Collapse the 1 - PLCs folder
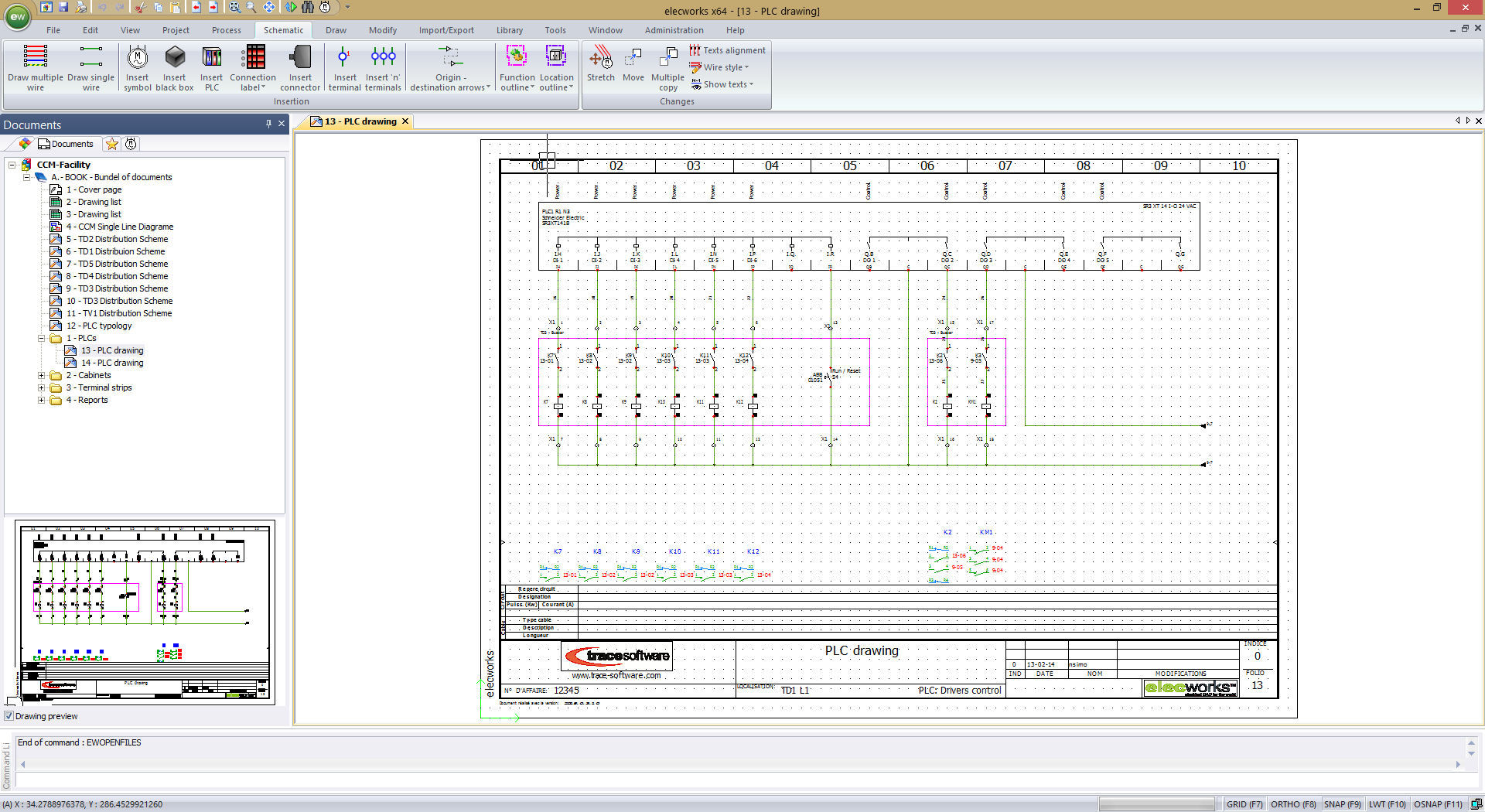Image resolution: width=1485 pixels, height=812 pixels. (x=41, y=338)
